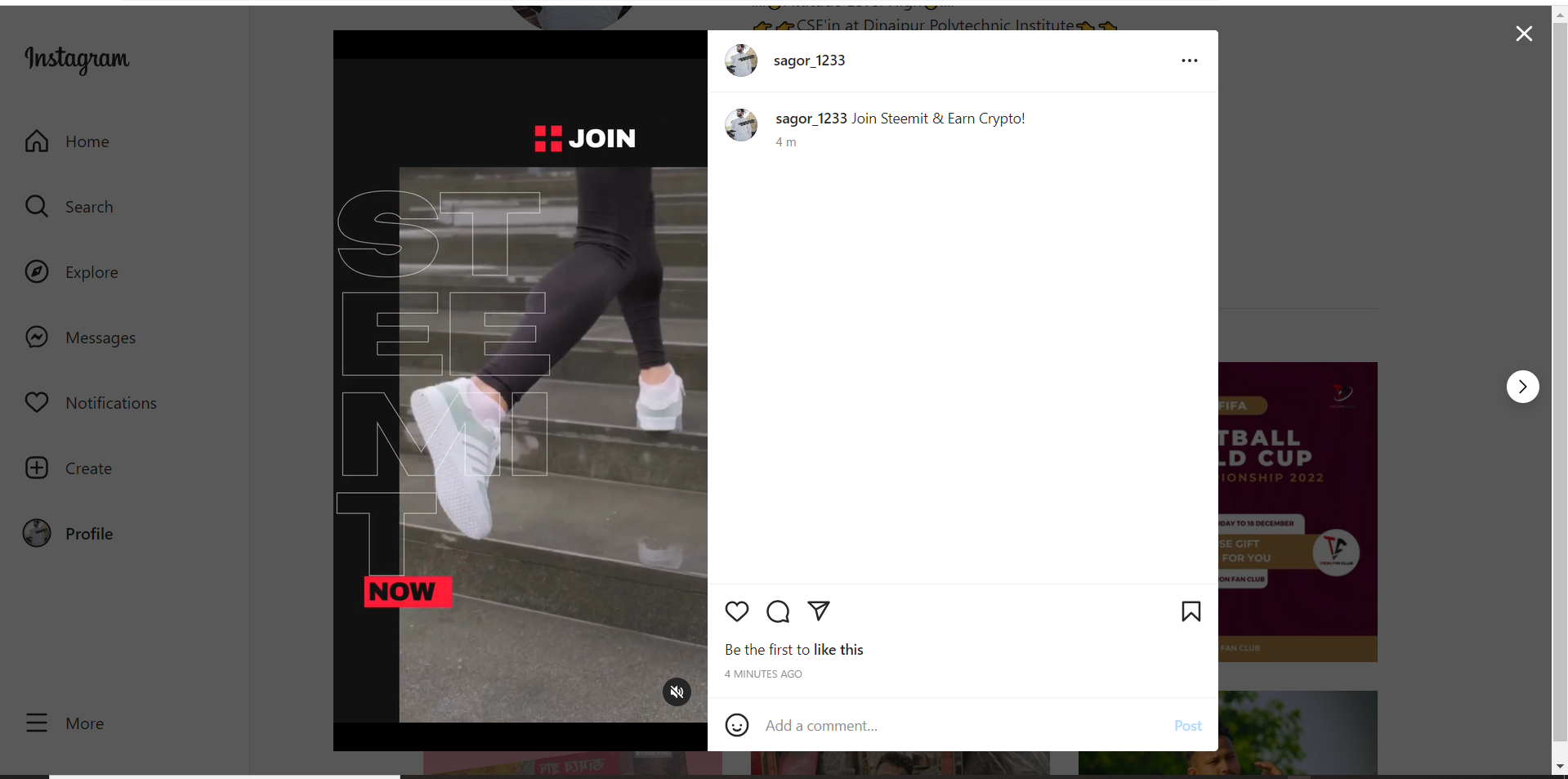Image resolution: width=1568 pixels, height=779 pixels.
Task: Expand the More menu
Action: click(x=65, y=723)
